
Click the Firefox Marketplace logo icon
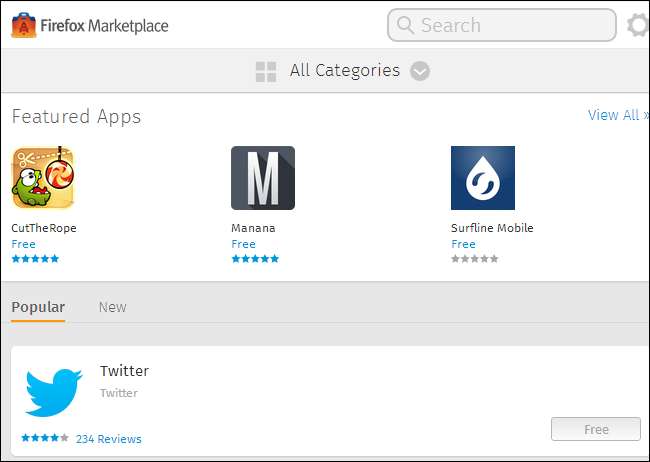[24, 25]
